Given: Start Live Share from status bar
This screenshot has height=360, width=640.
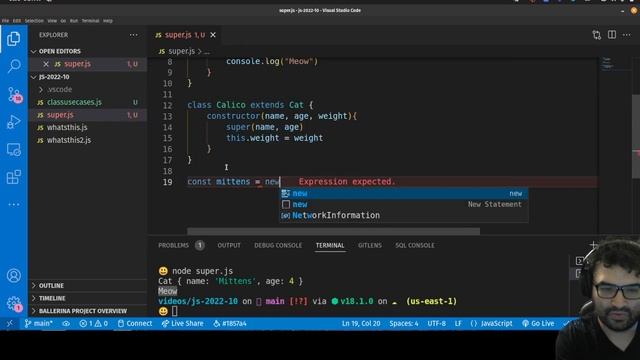Looking at the screenshot, I should point(182,324).
